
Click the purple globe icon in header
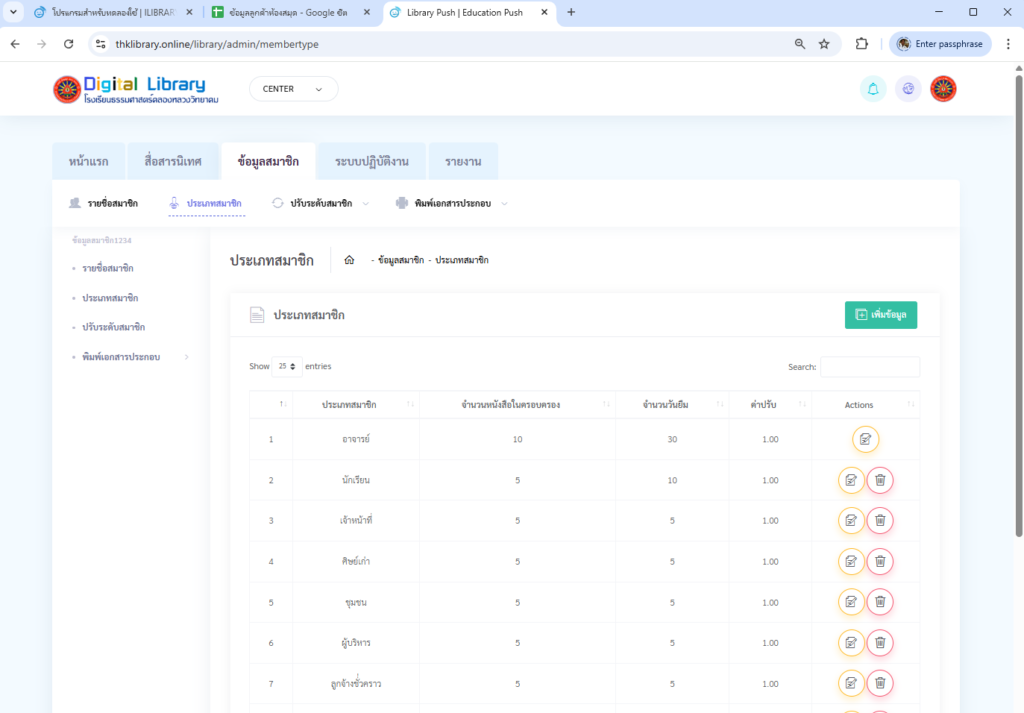pos(908,89)
